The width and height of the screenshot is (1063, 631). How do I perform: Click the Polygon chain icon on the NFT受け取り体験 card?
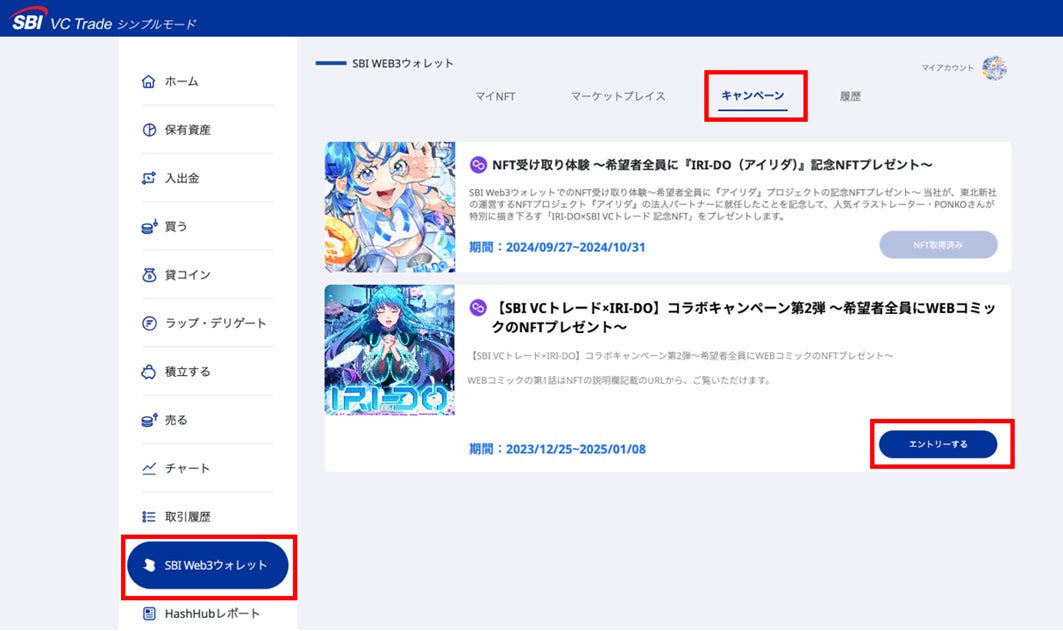[478, 165]
